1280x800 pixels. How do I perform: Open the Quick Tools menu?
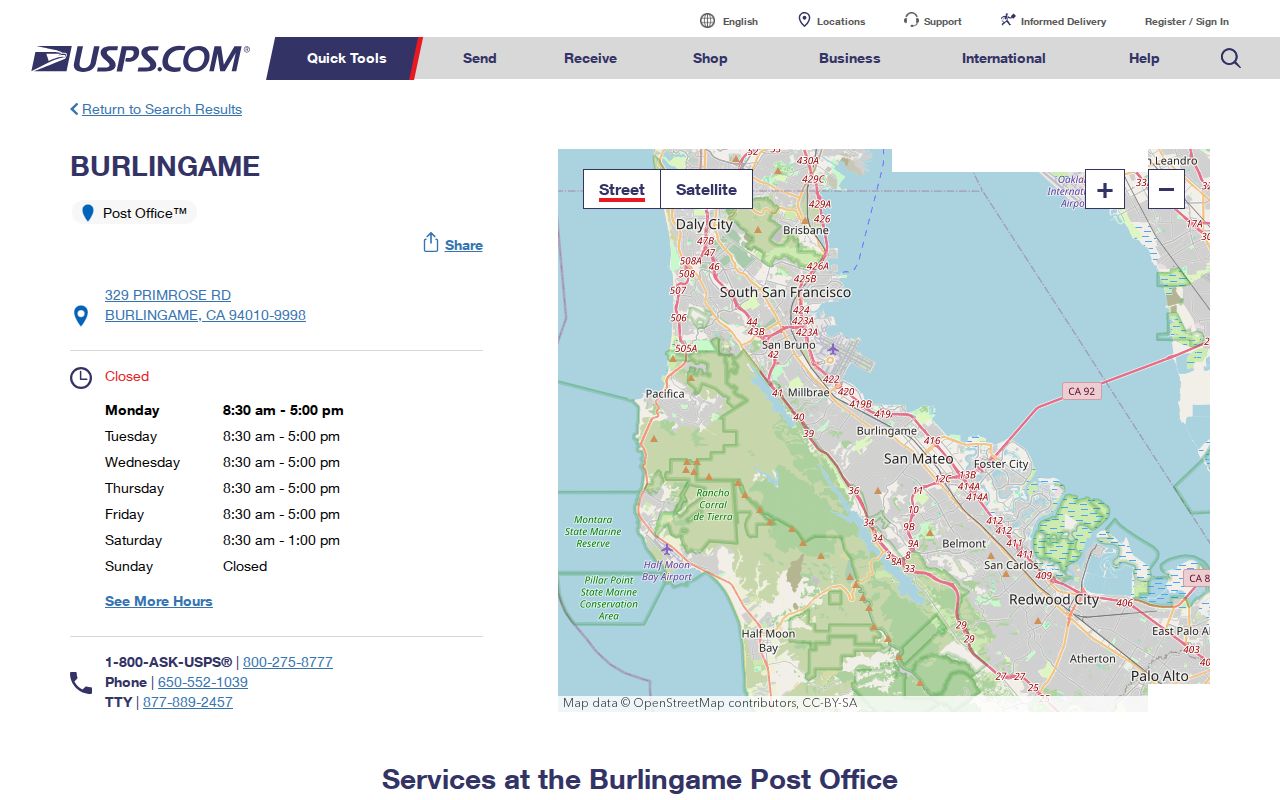click(346, 58)
